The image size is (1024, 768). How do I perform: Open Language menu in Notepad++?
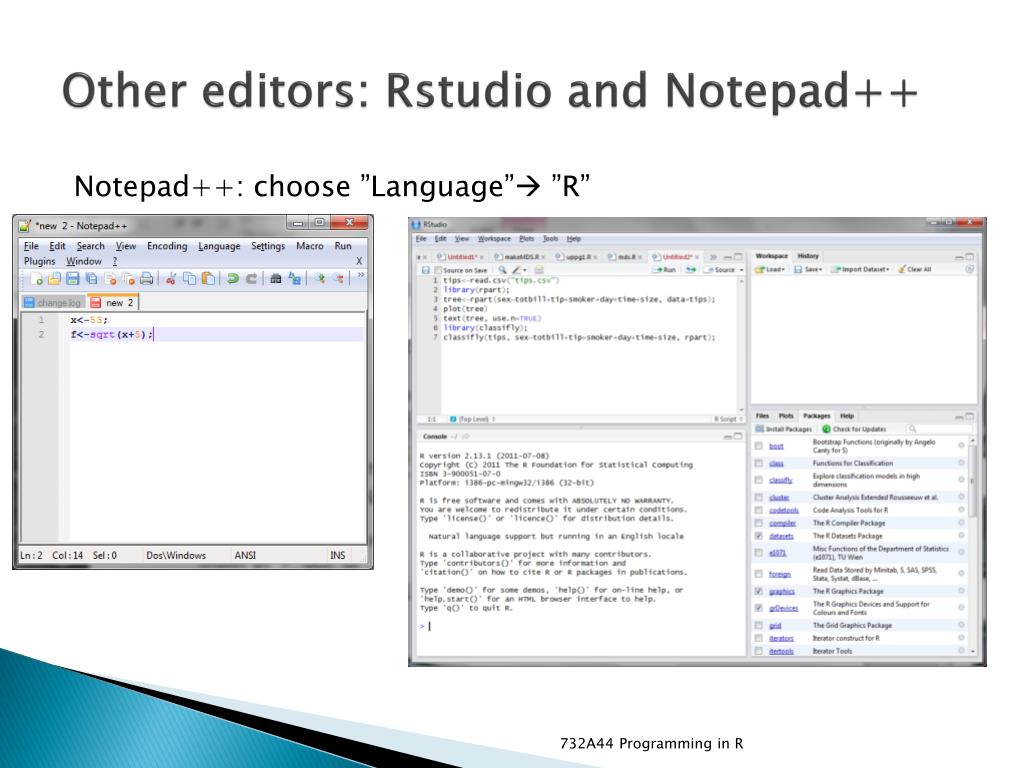[x=219, y=246]
